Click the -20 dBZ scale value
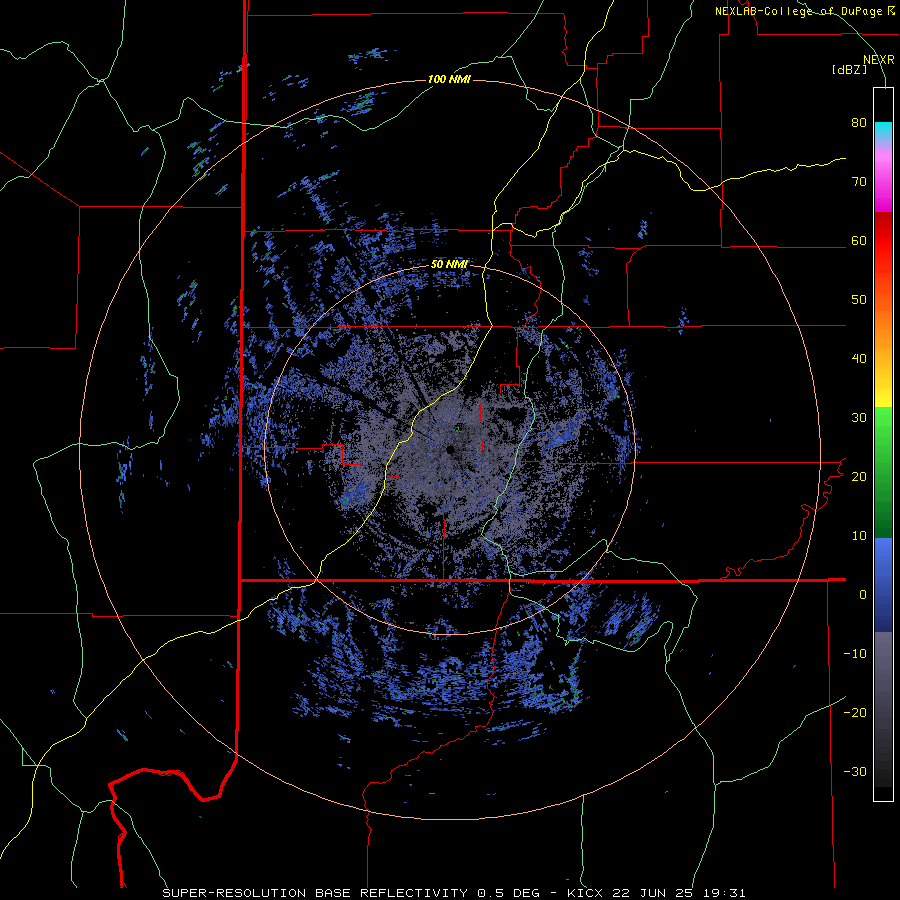Screen dimensions: 900x900 tap(855, 712)
